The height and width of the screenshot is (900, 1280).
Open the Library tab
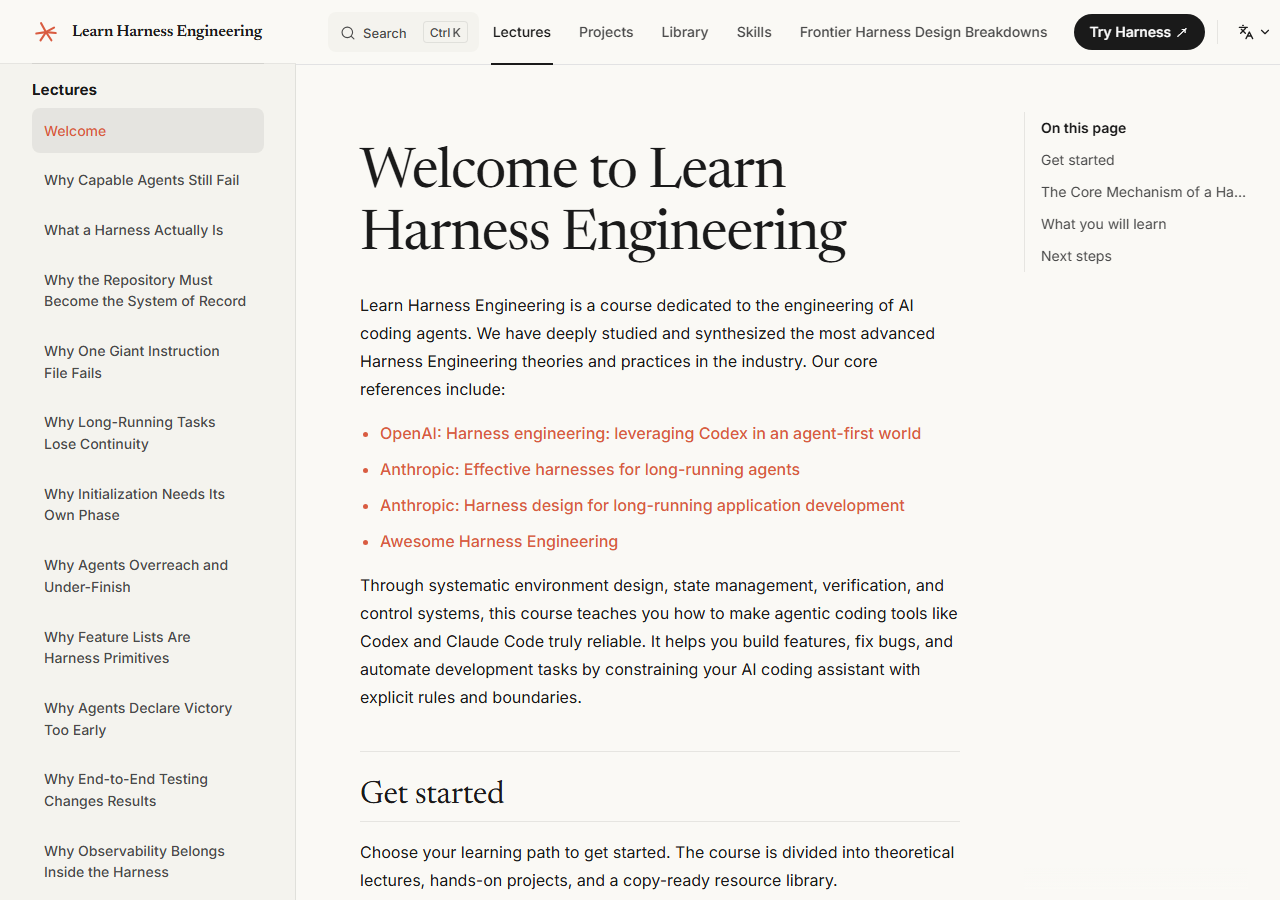pos(685,32)
